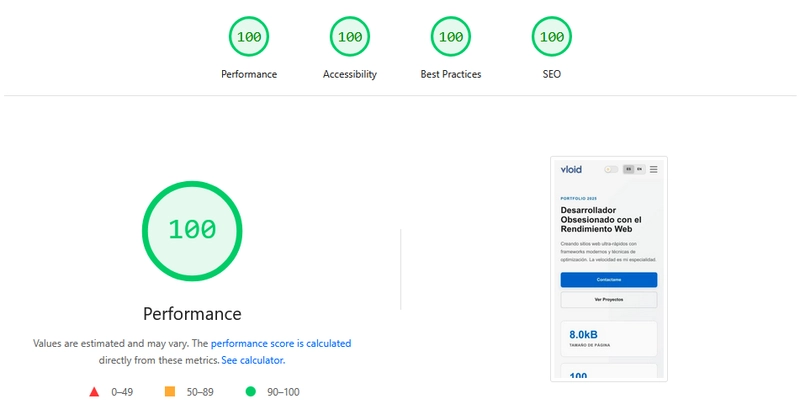Image resolution: width=800 pixels, height=411 pixels.
Task: Click the 'SEO' label under its gauge
Action: pyautogui.click(x=552, y=74)
